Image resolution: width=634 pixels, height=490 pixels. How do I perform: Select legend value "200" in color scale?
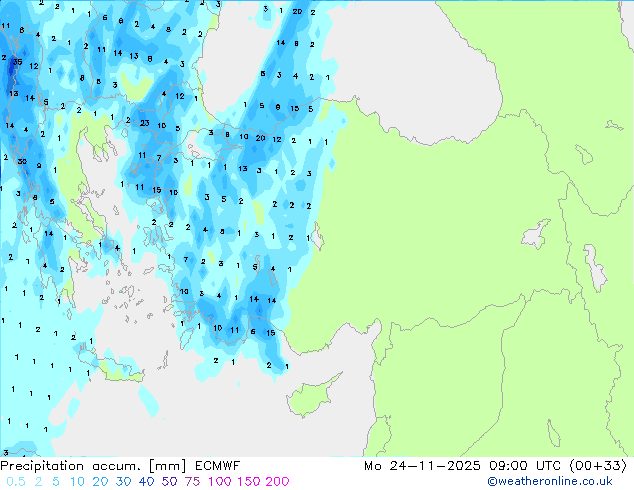point(277,482)
